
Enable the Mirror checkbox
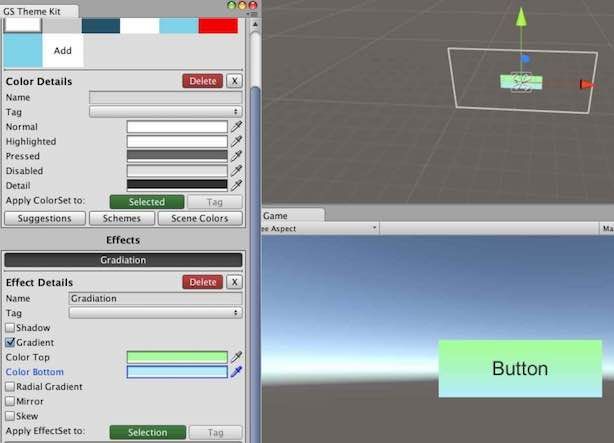pyautogui.click(x=10, y=401)
